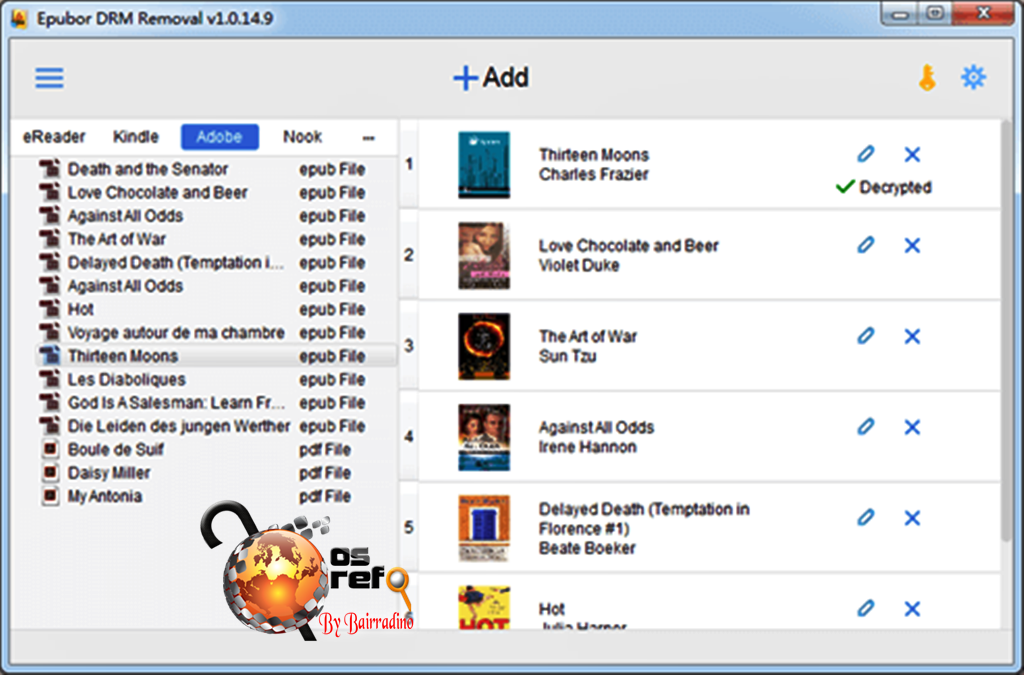This screenshot has width=1024, height=675.
Task: Open the settings gear icon
Action: 973,78
